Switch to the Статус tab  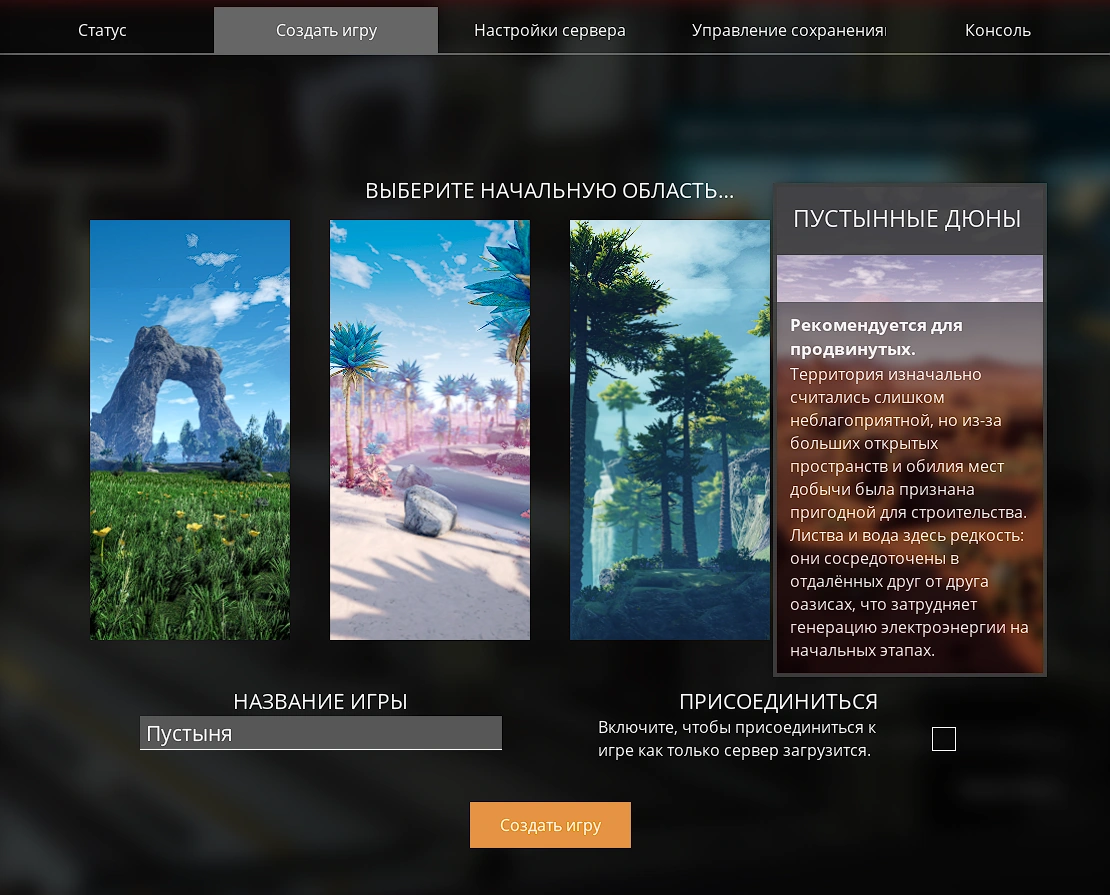101,30
